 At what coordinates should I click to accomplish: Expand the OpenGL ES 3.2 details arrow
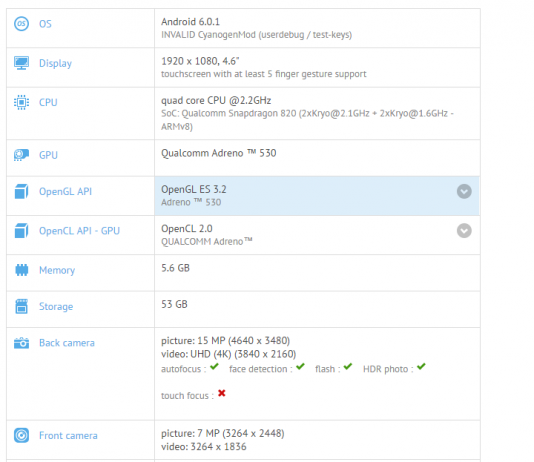(464, 191)
